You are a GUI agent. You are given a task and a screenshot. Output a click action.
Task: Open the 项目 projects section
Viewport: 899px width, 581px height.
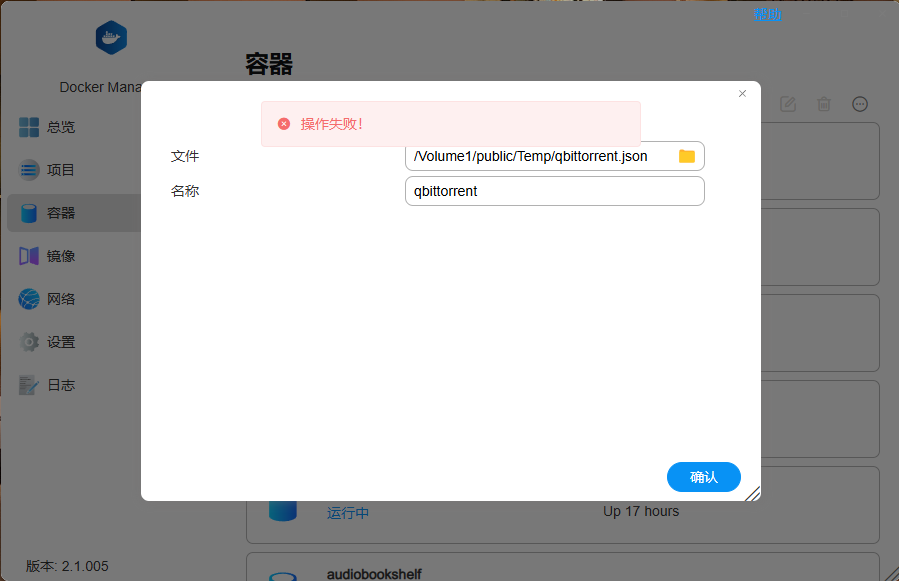(x=73, y=170)
